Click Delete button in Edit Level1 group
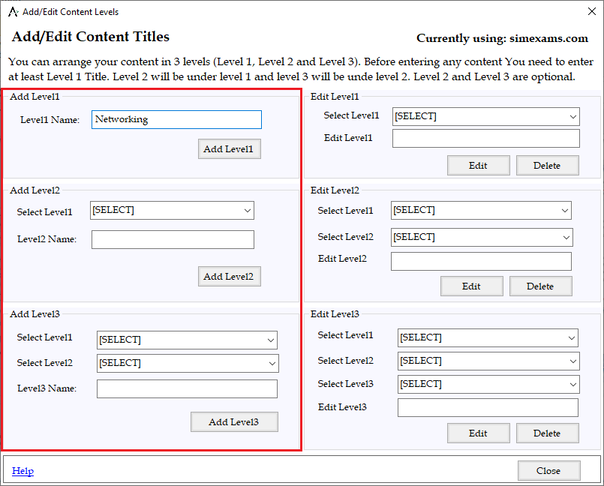Screen dimensions: 604x486 coord(546,165)
